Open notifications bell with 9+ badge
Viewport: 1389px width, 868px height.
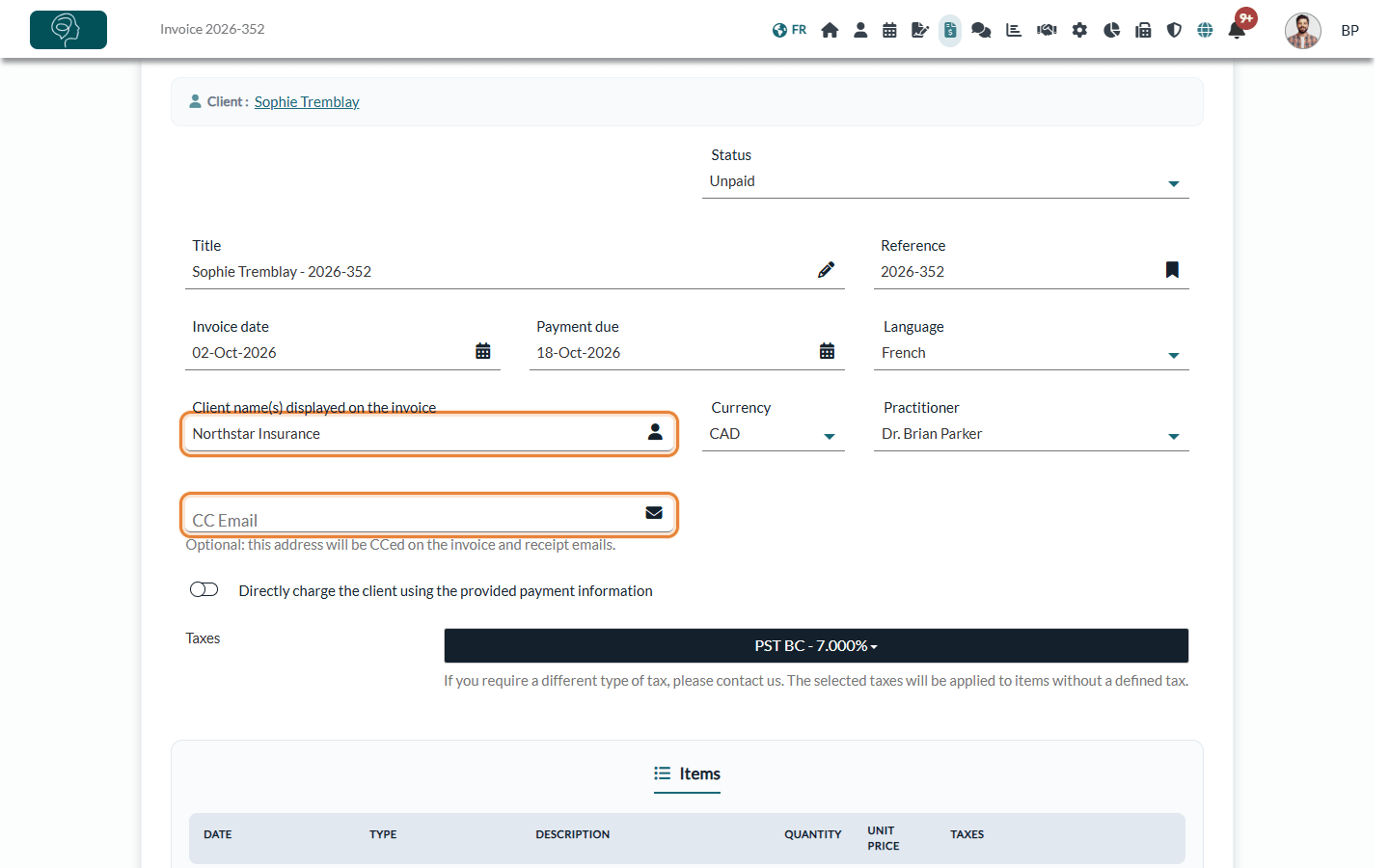pos(1238,29)
